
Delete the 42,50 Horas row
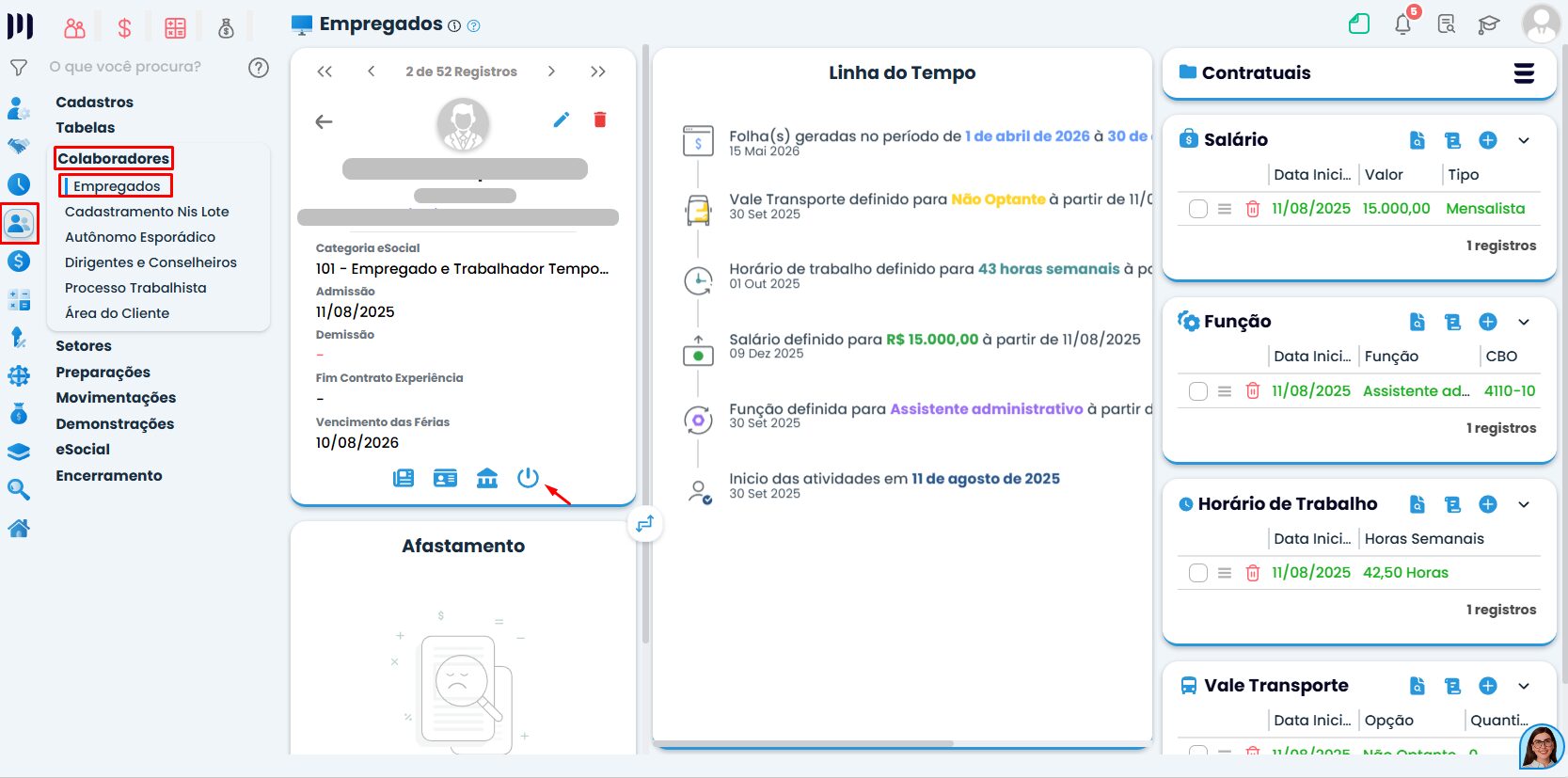1253,572
